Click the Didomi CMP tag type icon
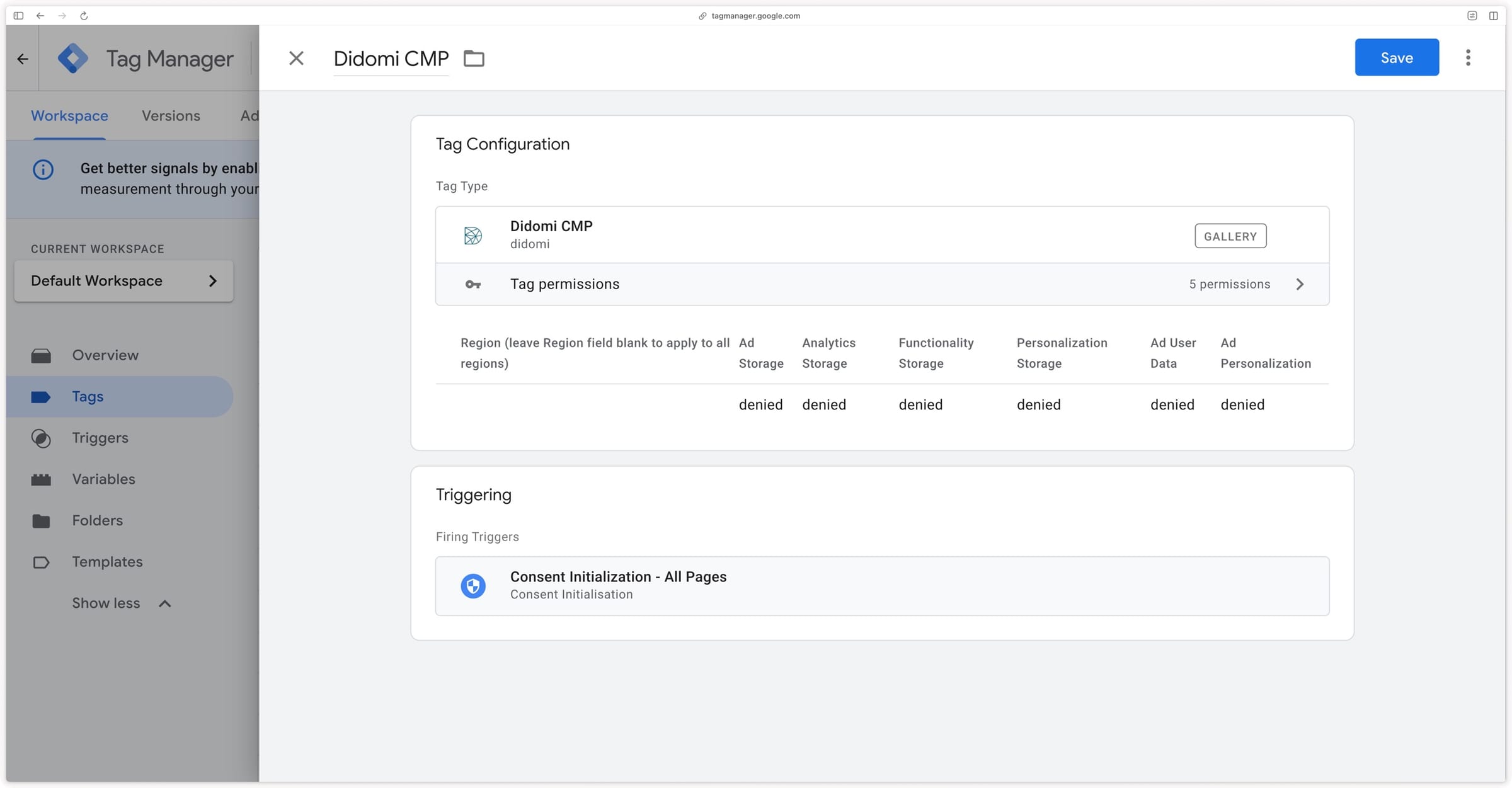 [x=472, y=236]
